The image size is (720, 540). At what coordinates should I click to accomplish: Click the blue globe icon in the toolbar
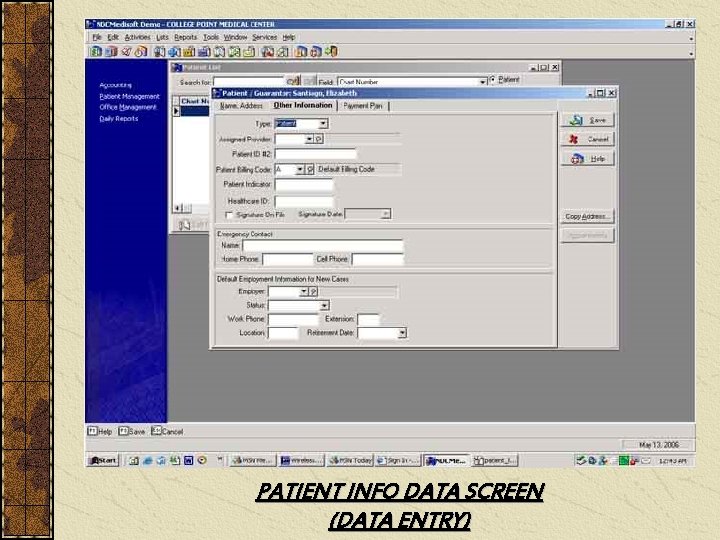pyautogui.click(x=173, y=51)
